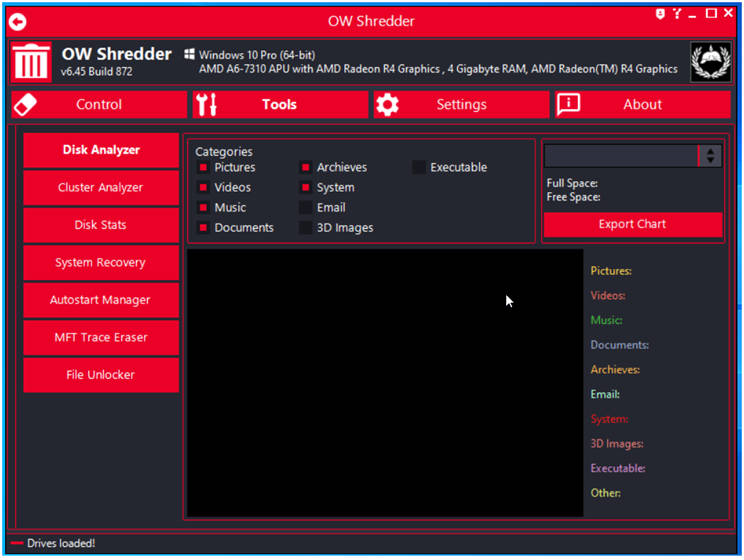Open MFT Trace Eraser
This screenshot has height=560, width=744.
click(101, 337)
